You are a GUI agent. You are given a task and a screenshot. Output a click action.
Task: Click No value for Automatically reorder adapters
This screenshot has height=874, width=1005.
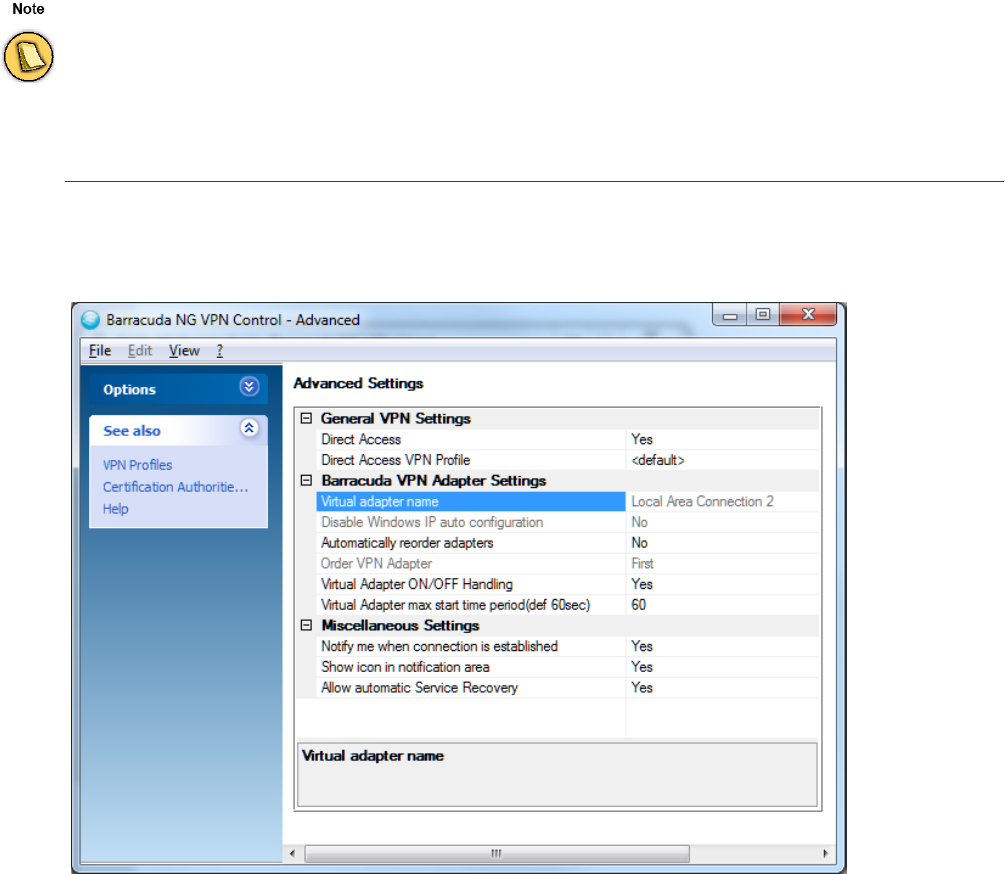point(640,543)
